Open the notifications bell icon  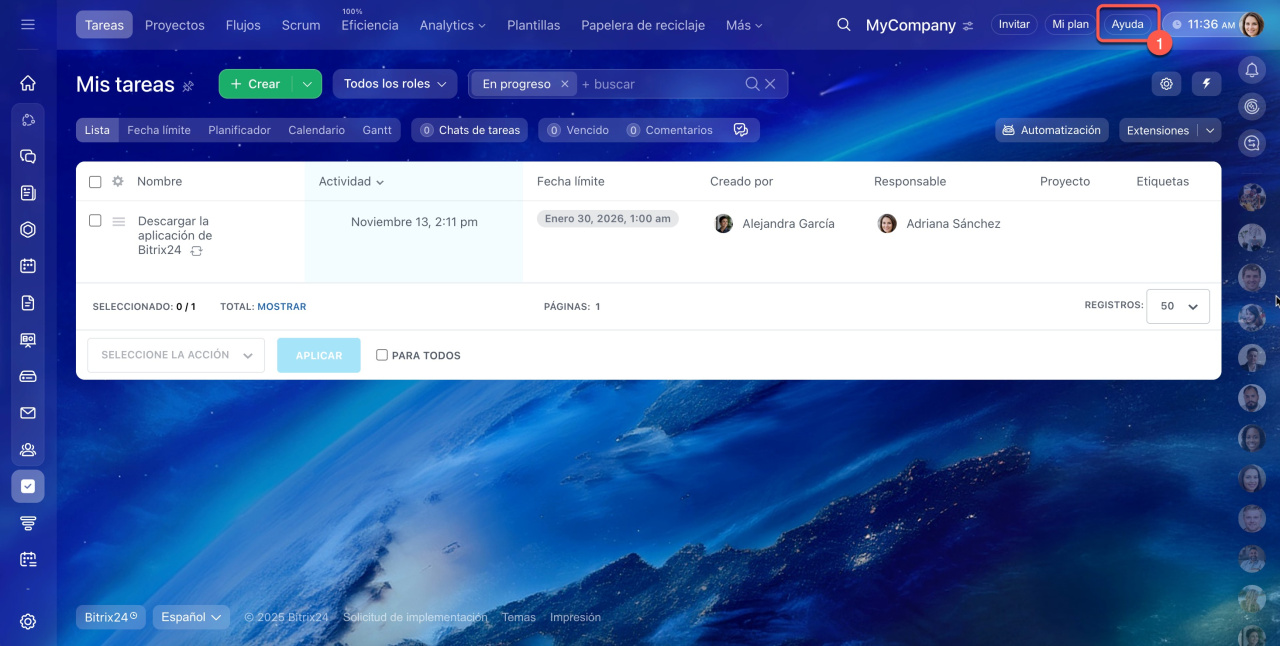point(1252,69)
